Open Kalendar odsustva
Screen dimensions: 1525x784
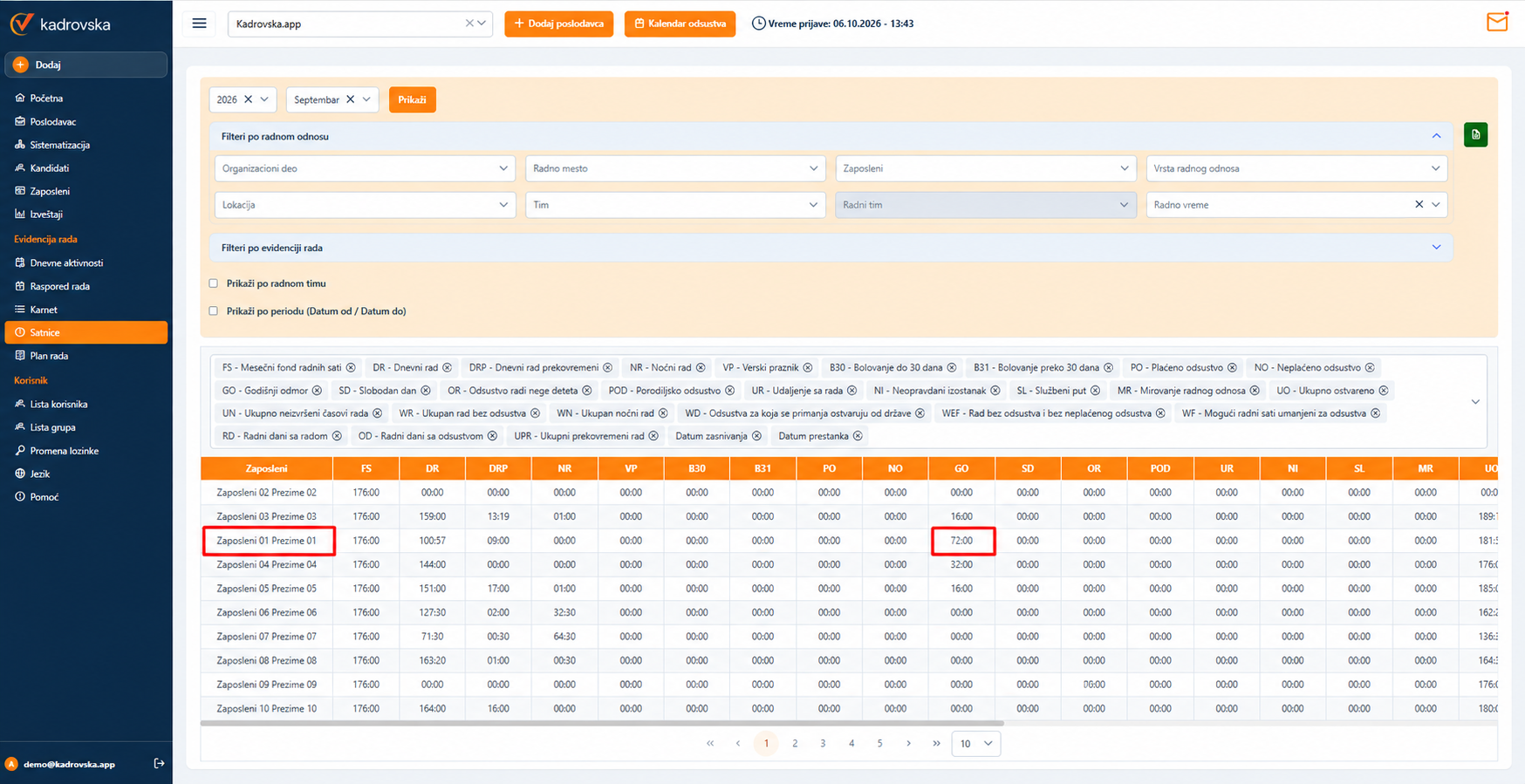[680, 24]
